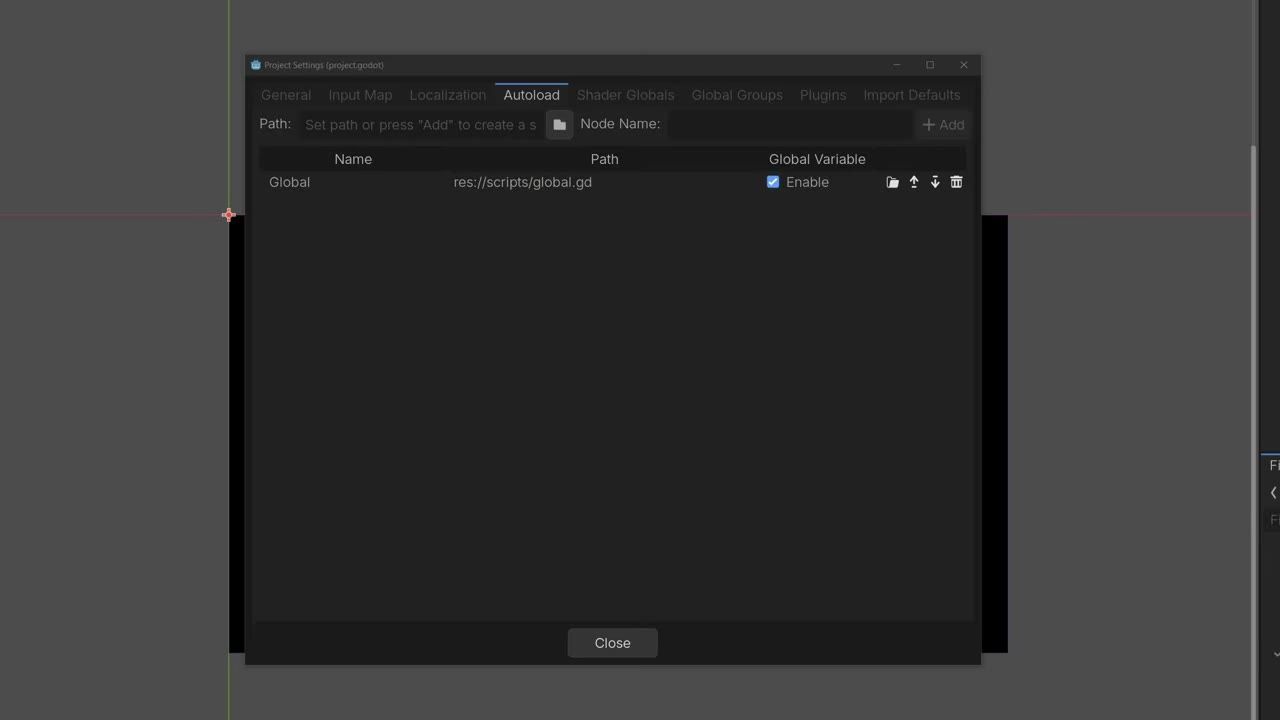Toggle the Enable global variable checkbox
Screen dimensions: 1280x720
coord(773,182)
